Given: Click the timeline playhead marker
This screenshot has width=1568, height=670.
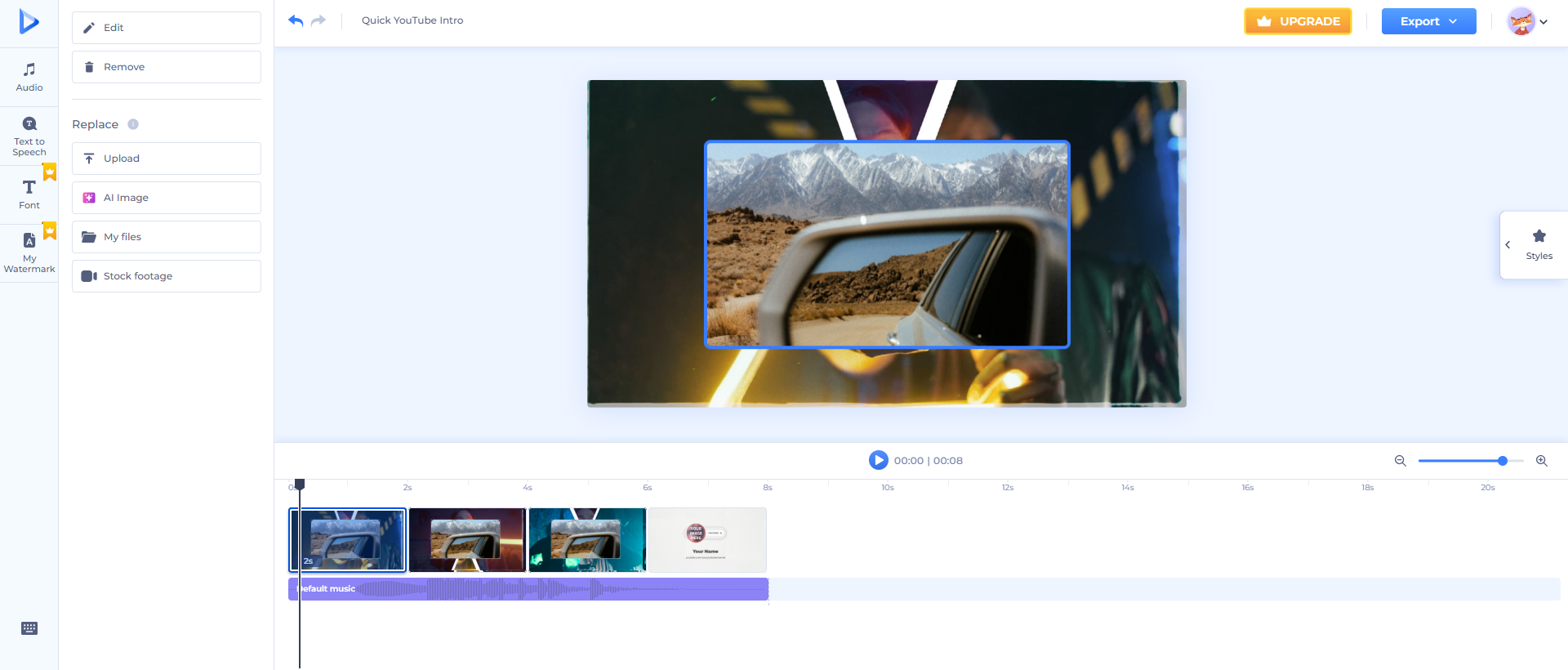Looking at the screenshot, I should pos(300,485).
